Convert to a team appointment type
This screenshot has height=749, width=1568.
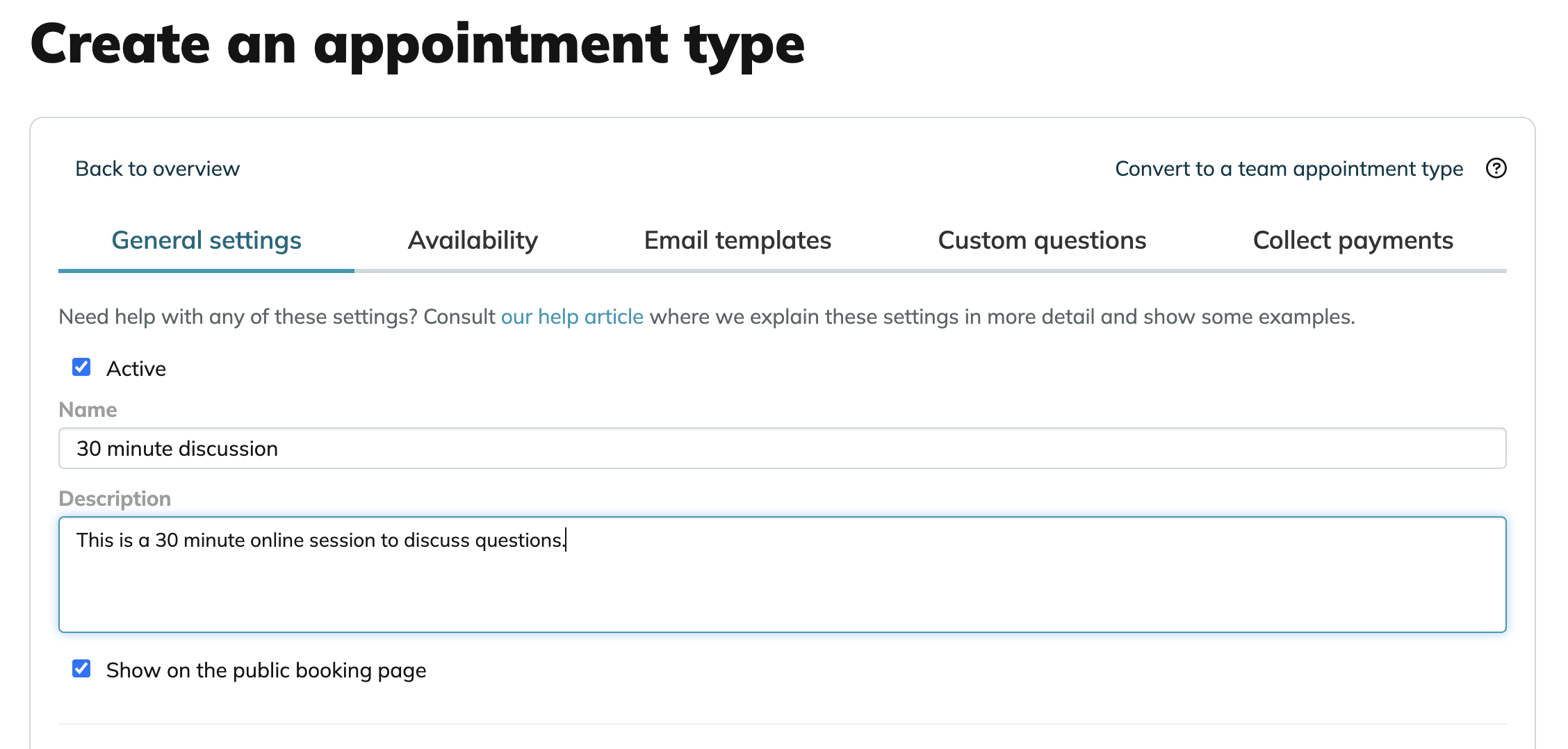pos(1289,169)
